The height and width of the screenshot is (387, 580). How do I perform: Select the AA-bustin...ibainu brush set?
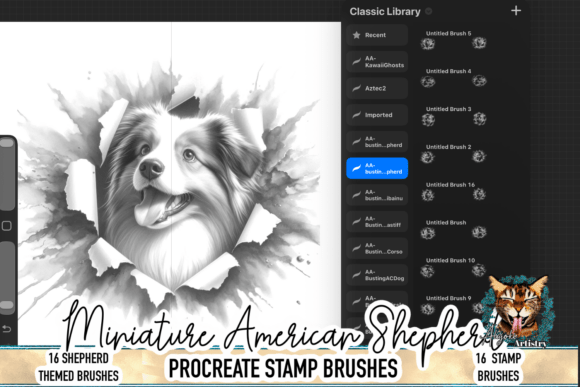[377, 195]
